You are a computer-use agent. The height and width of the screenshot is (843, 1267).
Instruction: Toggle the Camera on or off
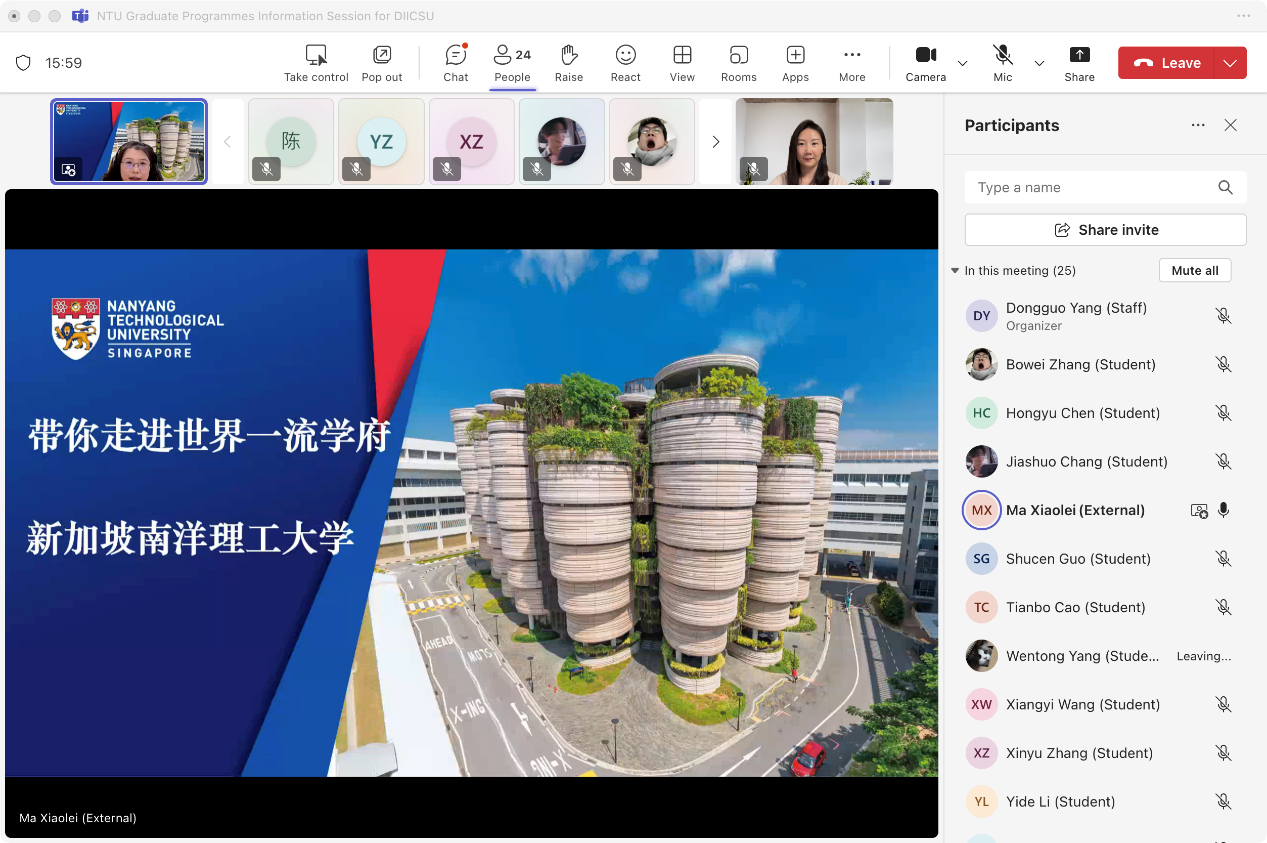[x=925, y=63]
